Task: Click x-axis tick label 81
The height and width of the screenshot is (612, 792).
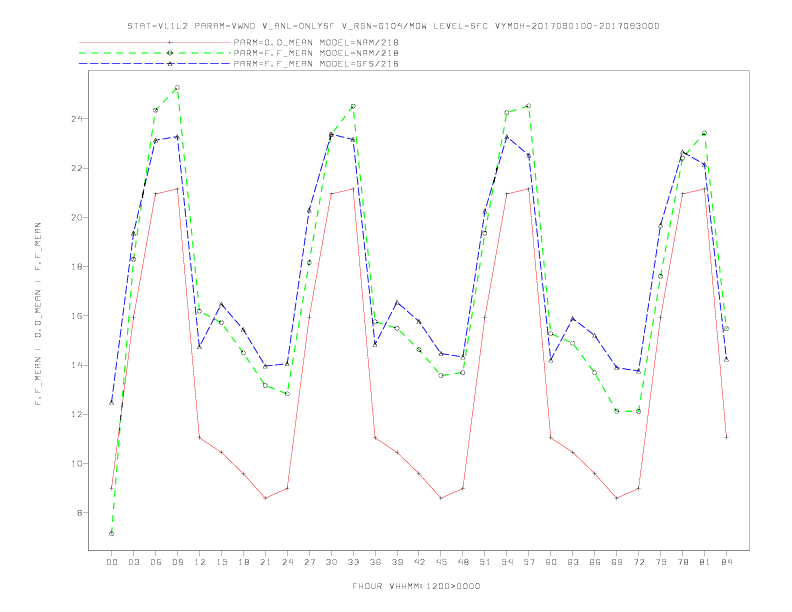Action: pos(705,562)
